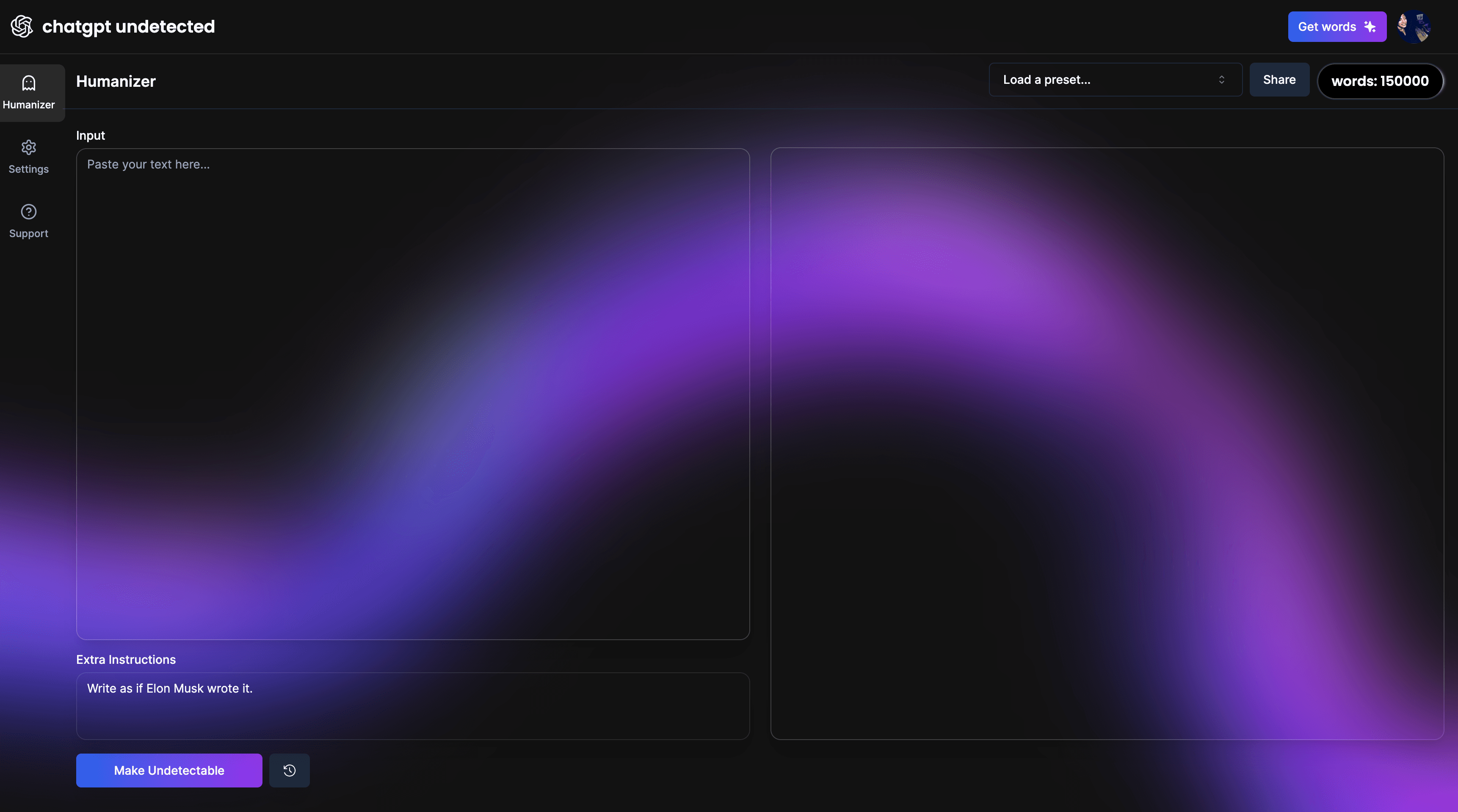Open history via the clock-arrow icon
This screenshot has height=812, width=1458.
[x=289, y=770]
